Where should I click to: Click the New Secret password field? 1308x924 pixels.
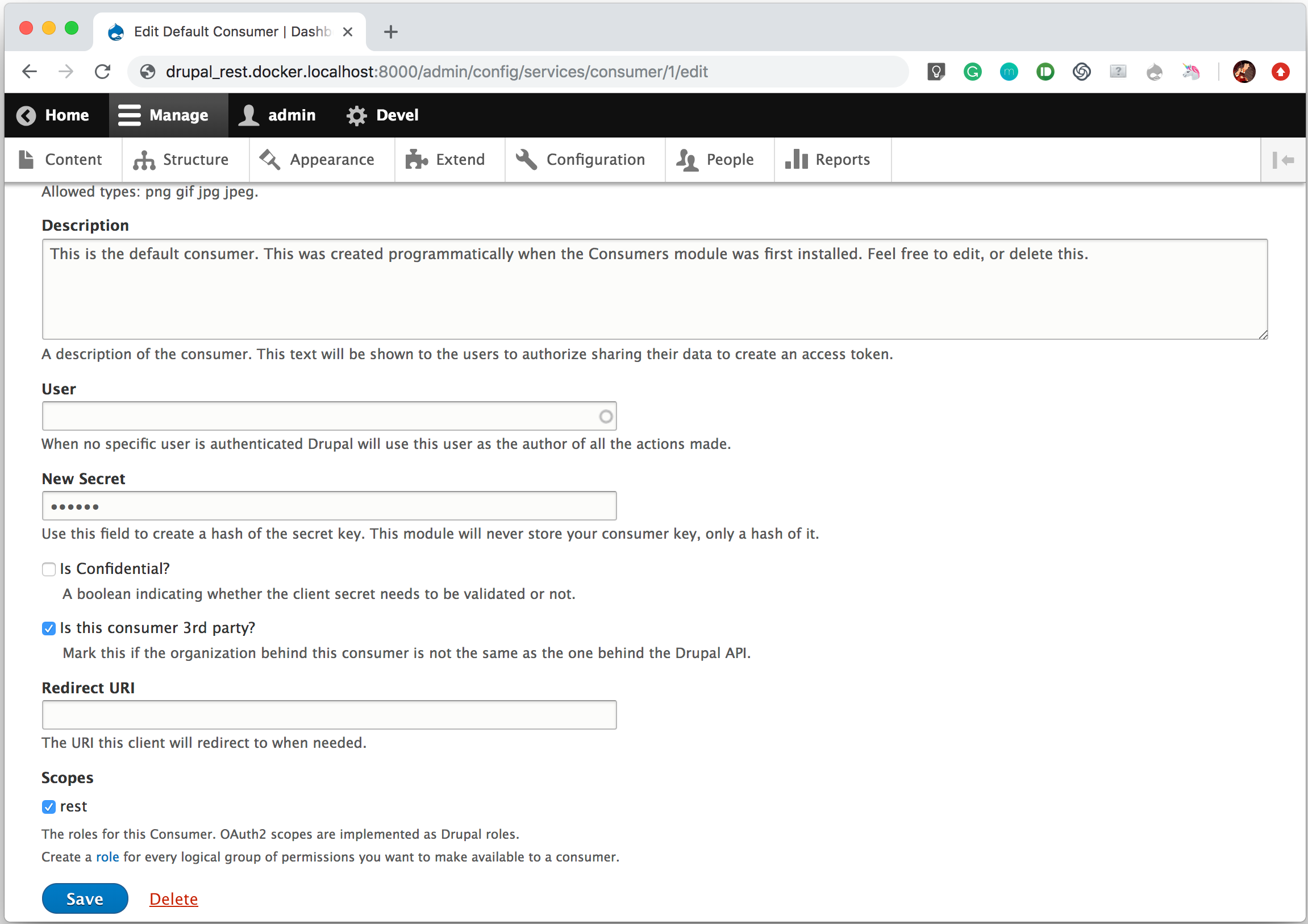tap(330, 506)
